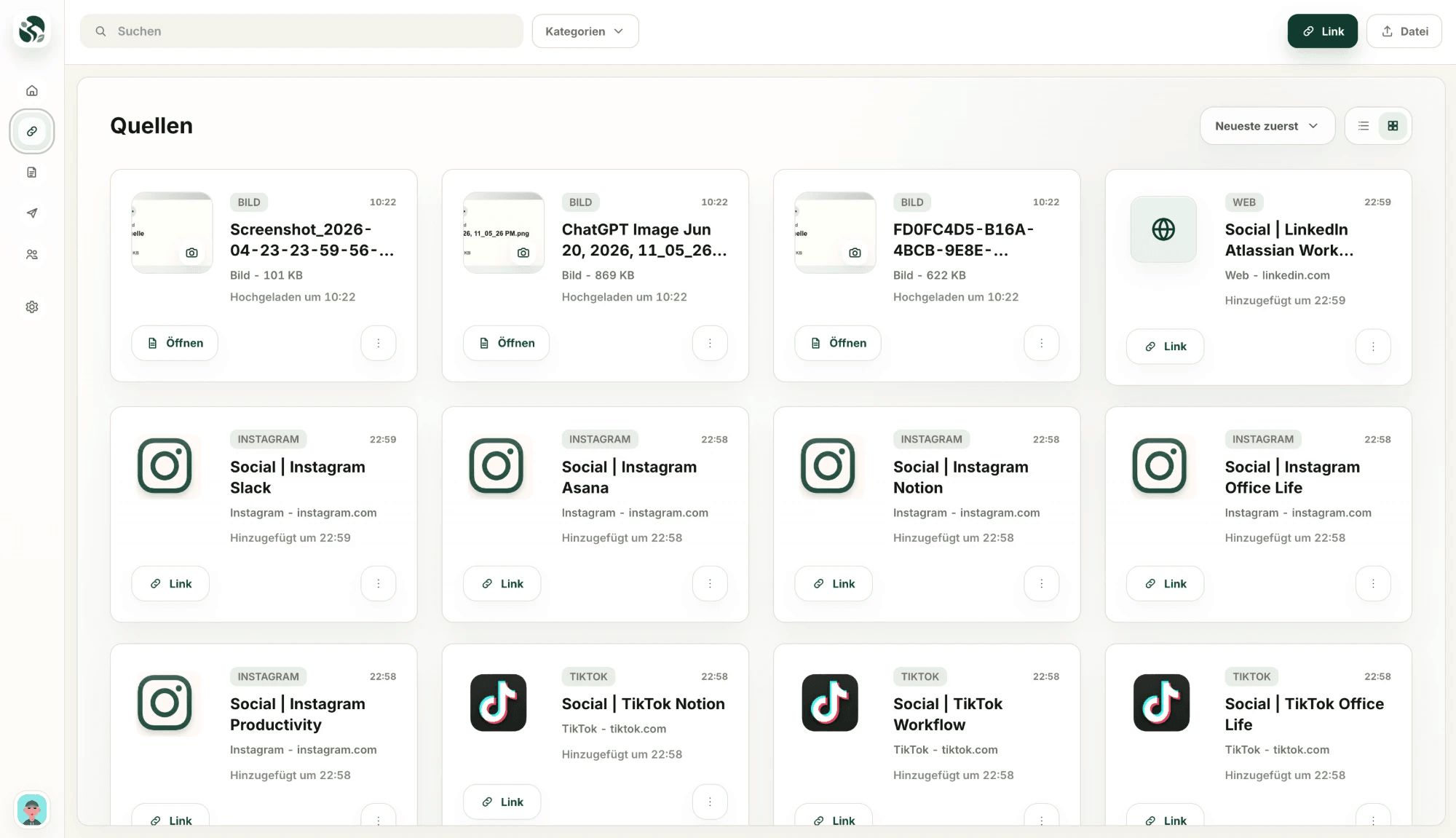
Task: Open link for Instagram Office Life card
Action: click(1165, 584)
